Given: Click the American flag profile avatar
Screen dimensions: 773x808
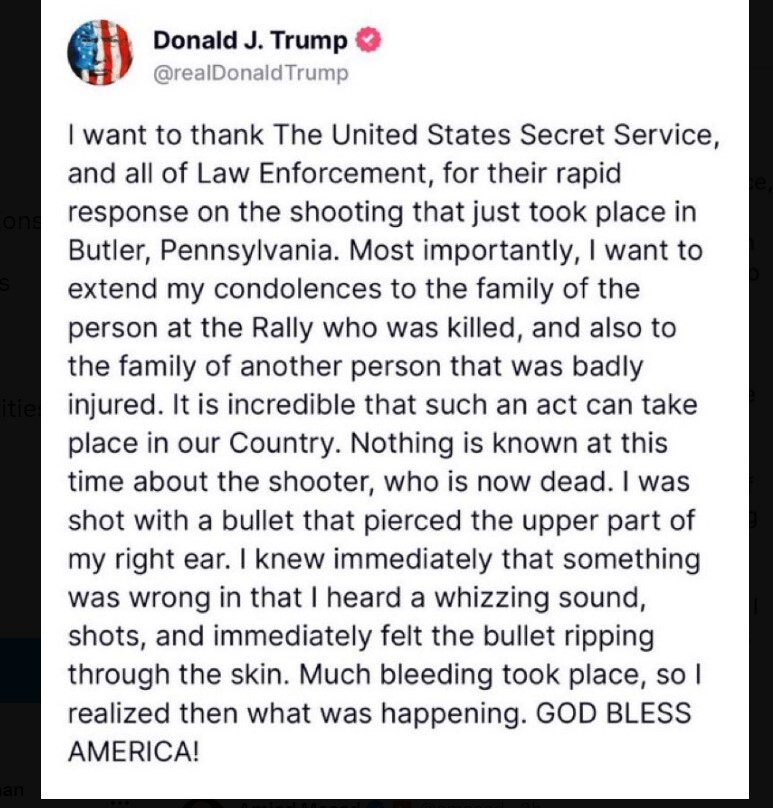Looking at the screenshot, I should point(100,53).
